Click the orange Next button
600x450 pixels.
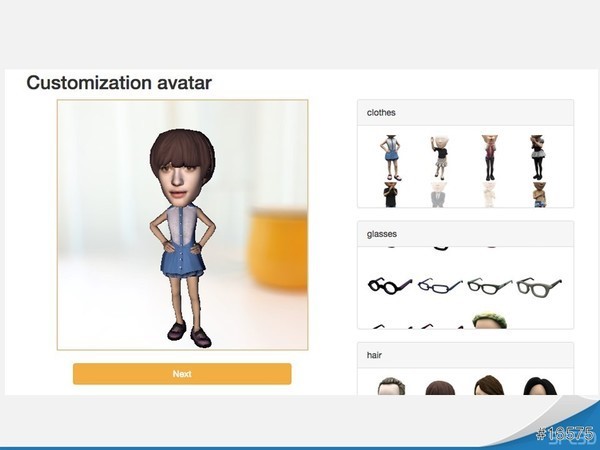click(182, 374)
